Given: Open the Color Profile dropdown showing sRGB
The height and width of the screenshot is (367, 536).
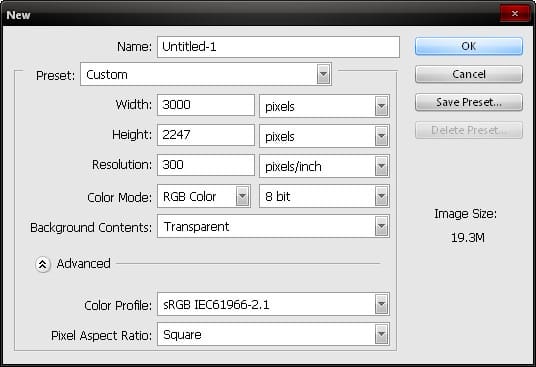Looking at the screenshot, I should pyautogui.click(x=273, y=304).
